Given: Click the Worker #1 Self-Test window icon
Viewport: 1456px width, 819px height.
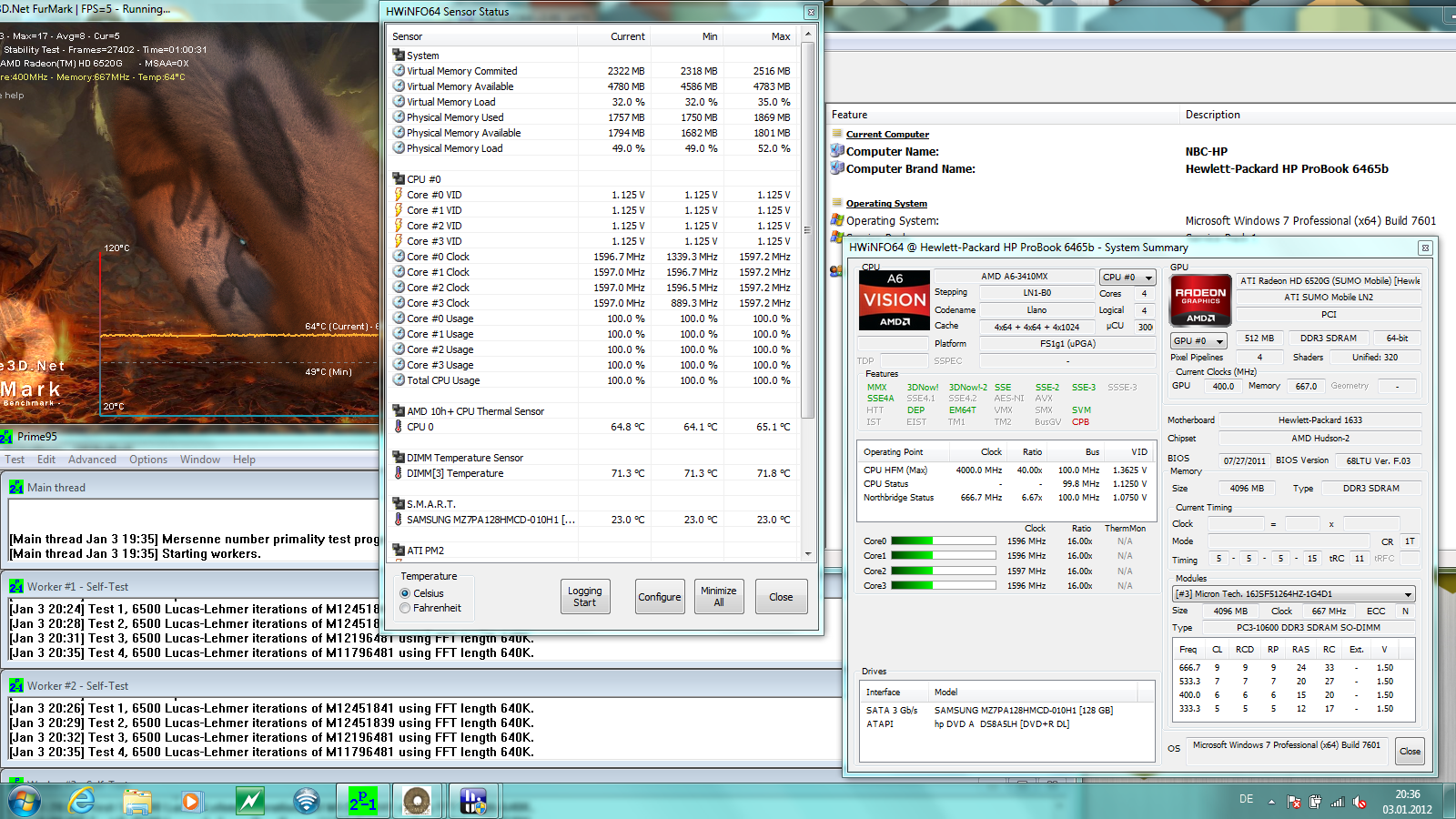Looking at the screenshot, I should tap(16, 587).
